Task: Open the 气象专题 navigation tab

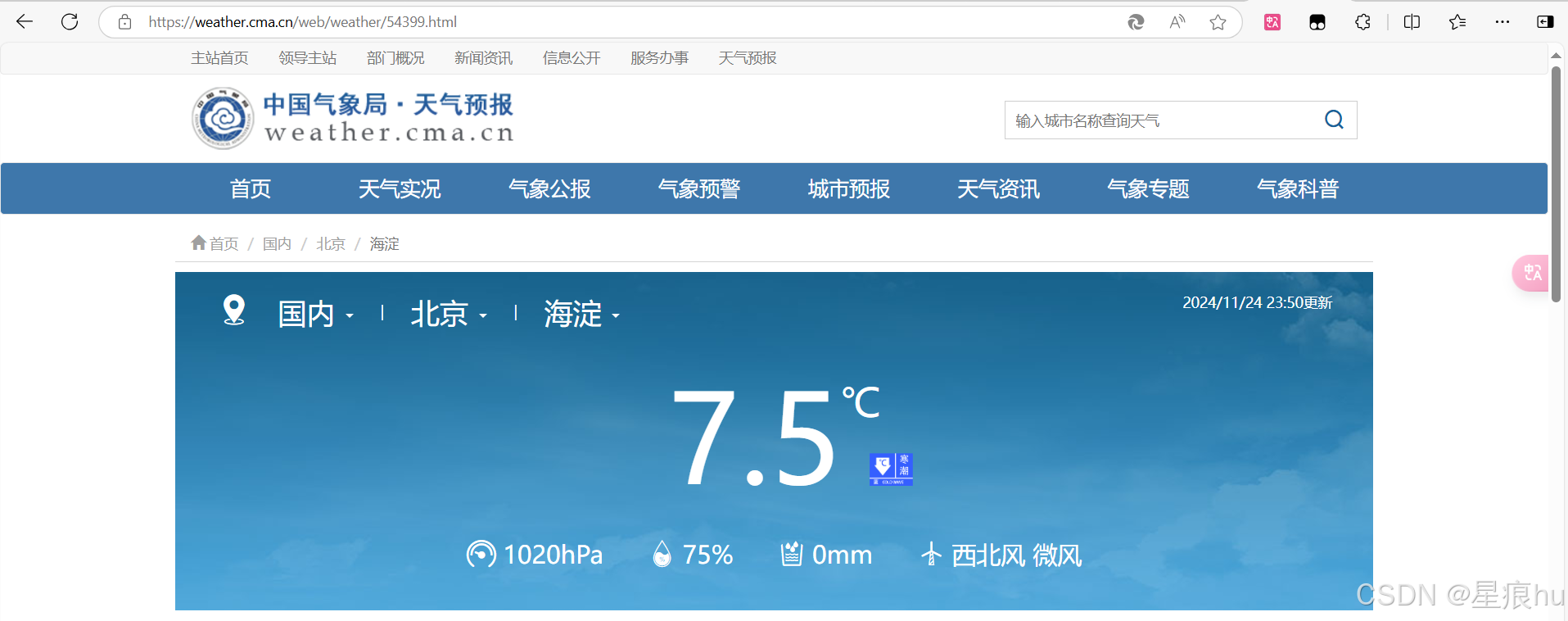Action: point(1148,189)
